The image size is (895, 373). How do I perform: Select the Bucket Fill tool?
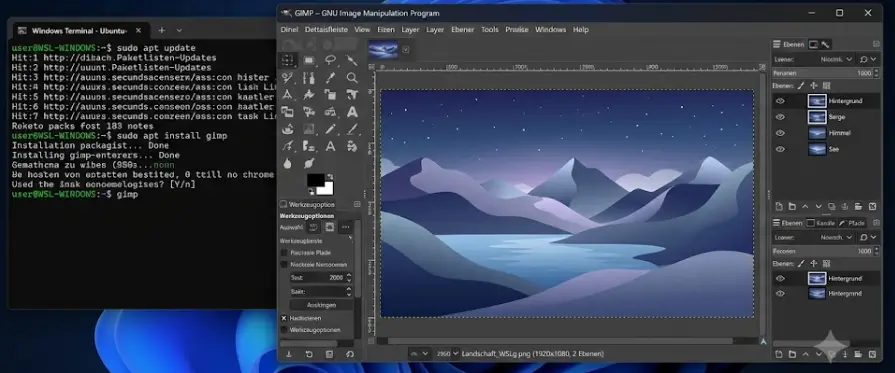click(288, 130)
